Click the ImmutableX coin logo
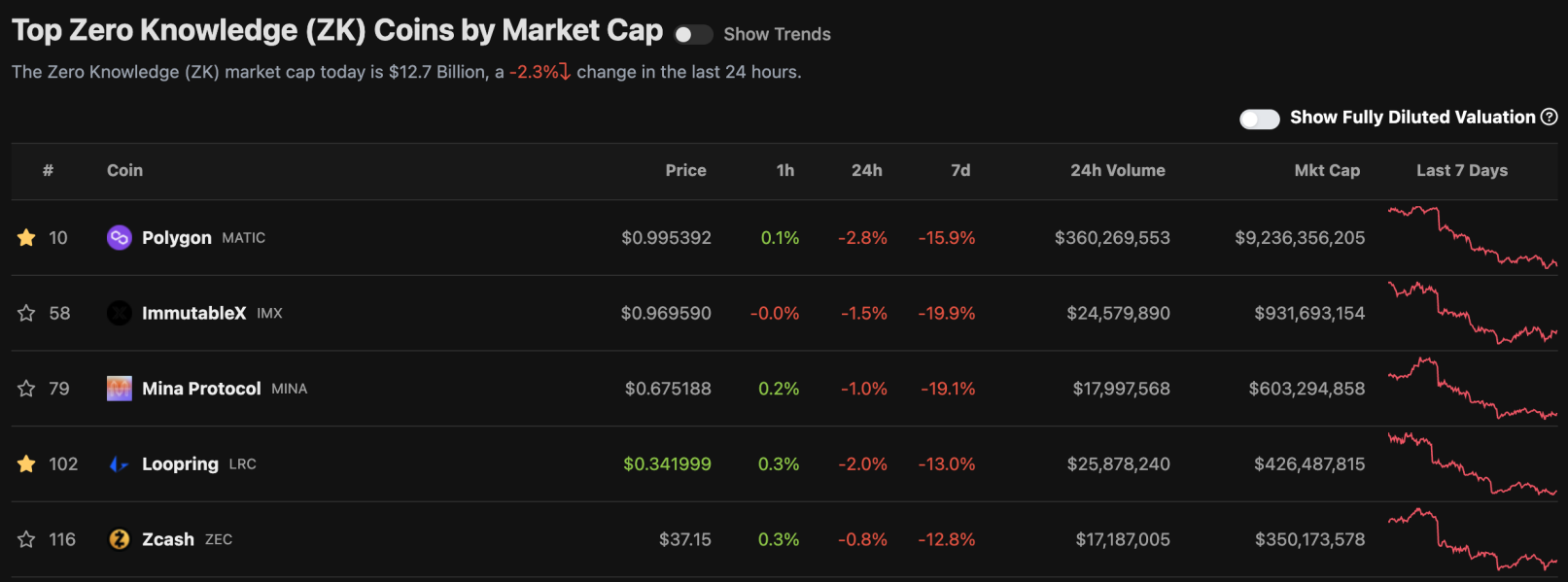 (119, 313)
